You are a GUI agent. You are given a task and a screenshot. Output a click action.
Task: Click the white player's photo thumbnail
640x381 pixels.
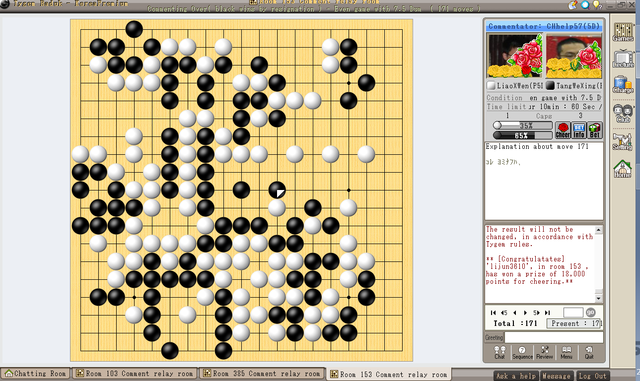click(515, 56)
